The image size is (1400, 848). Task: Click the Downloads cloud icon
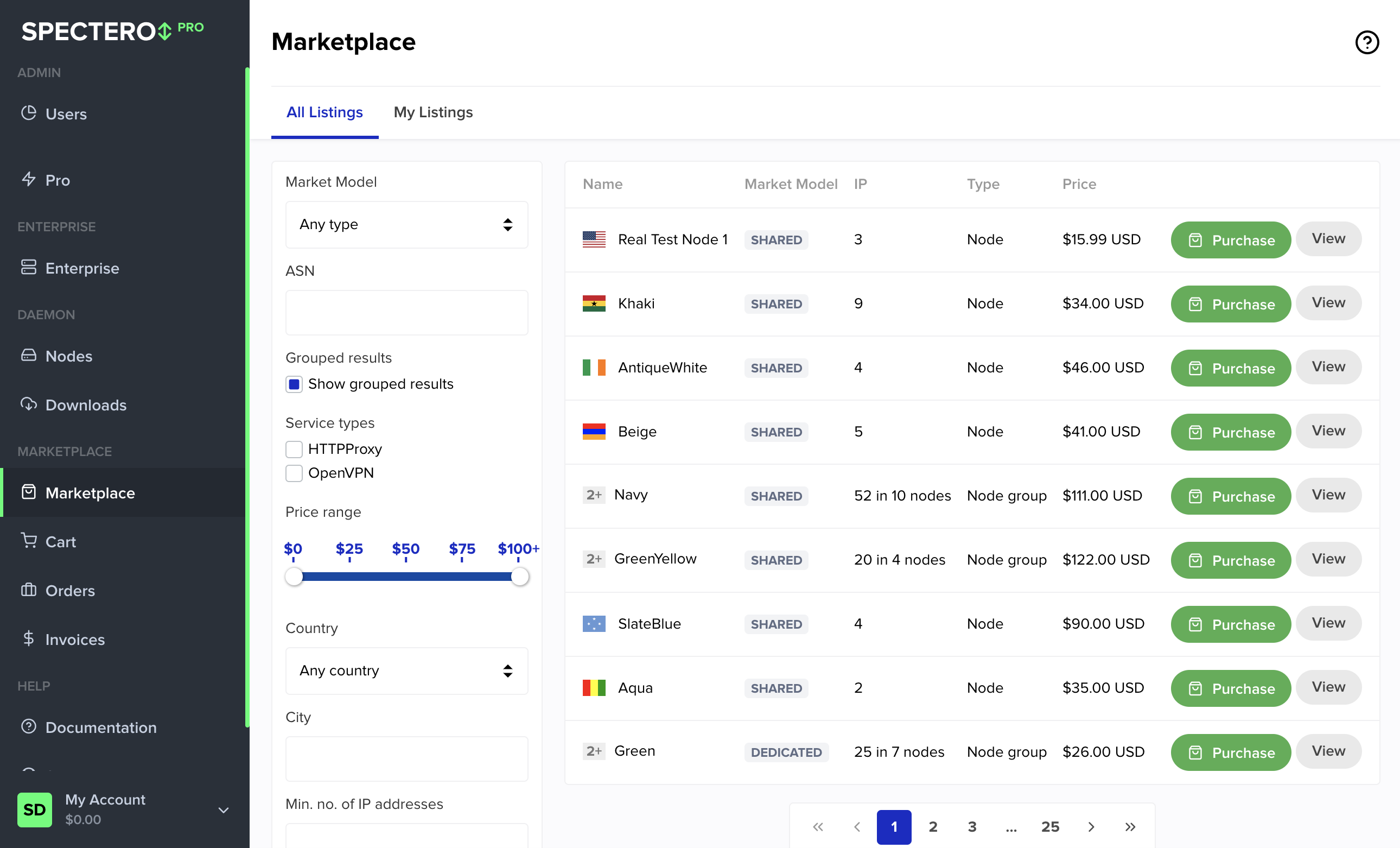point(28,404)
